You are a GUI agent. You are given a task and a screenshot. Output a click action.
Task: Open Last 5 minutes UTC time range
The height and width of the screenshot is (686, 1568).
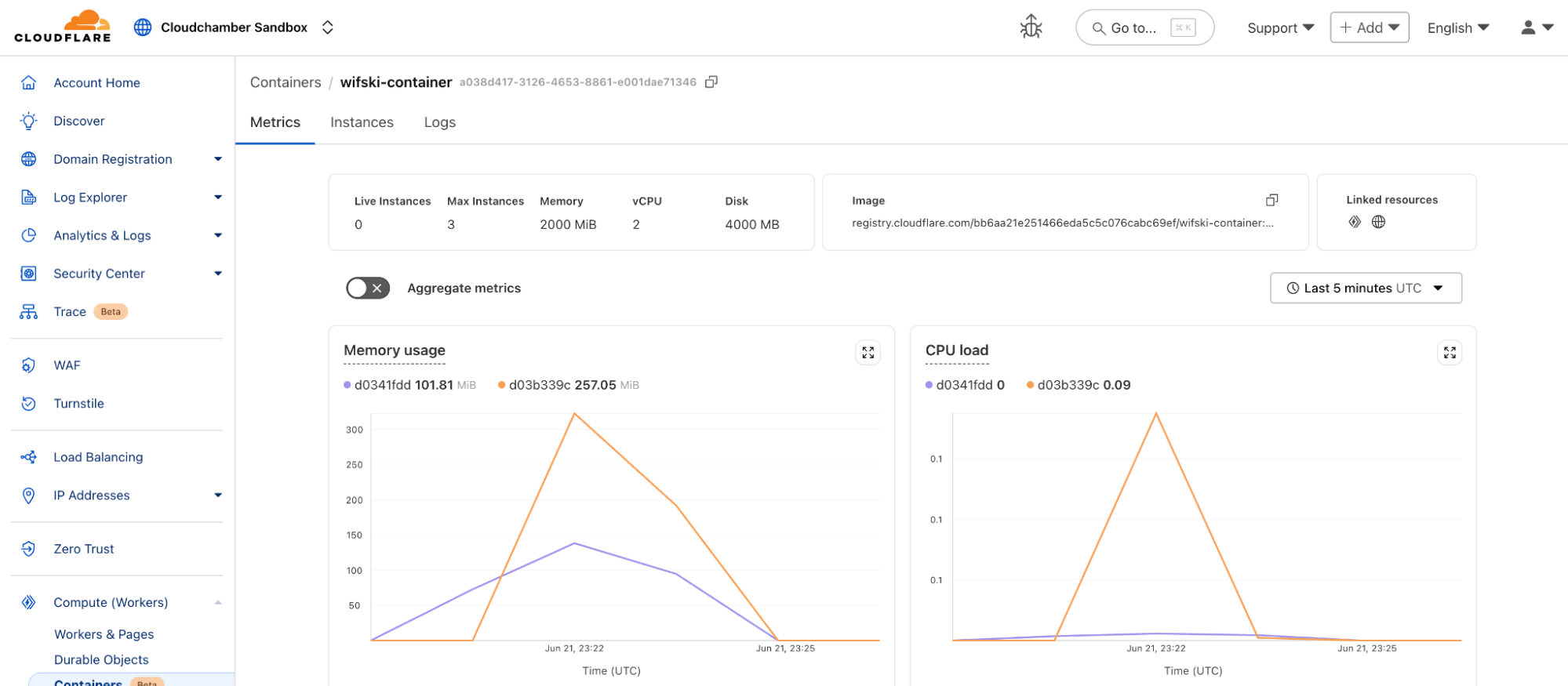[1366, 288]
